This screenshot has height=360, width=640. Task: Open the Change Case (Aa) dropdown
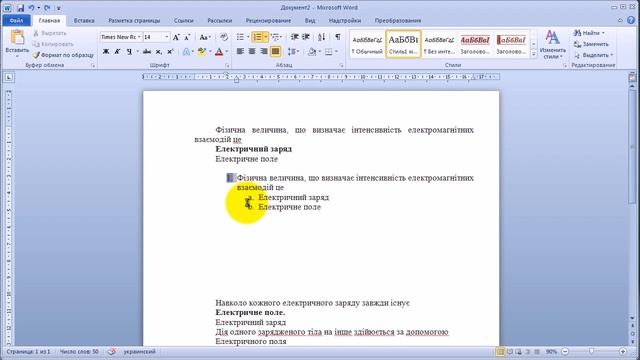pyautogui.click(x=205, y=37)
